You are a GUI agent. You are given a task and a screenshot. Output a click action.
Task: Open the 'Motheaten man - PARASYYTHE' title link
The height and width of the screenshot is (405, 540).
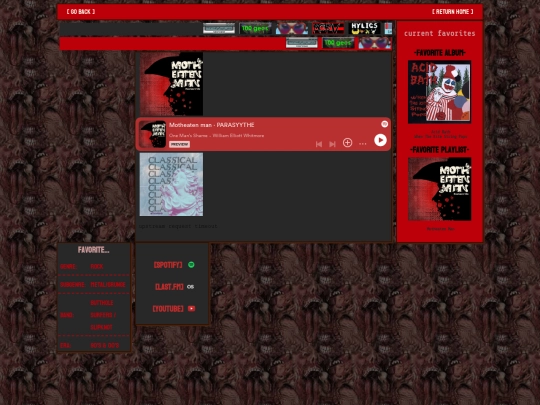pyautogui.click(x=211, y=125)
